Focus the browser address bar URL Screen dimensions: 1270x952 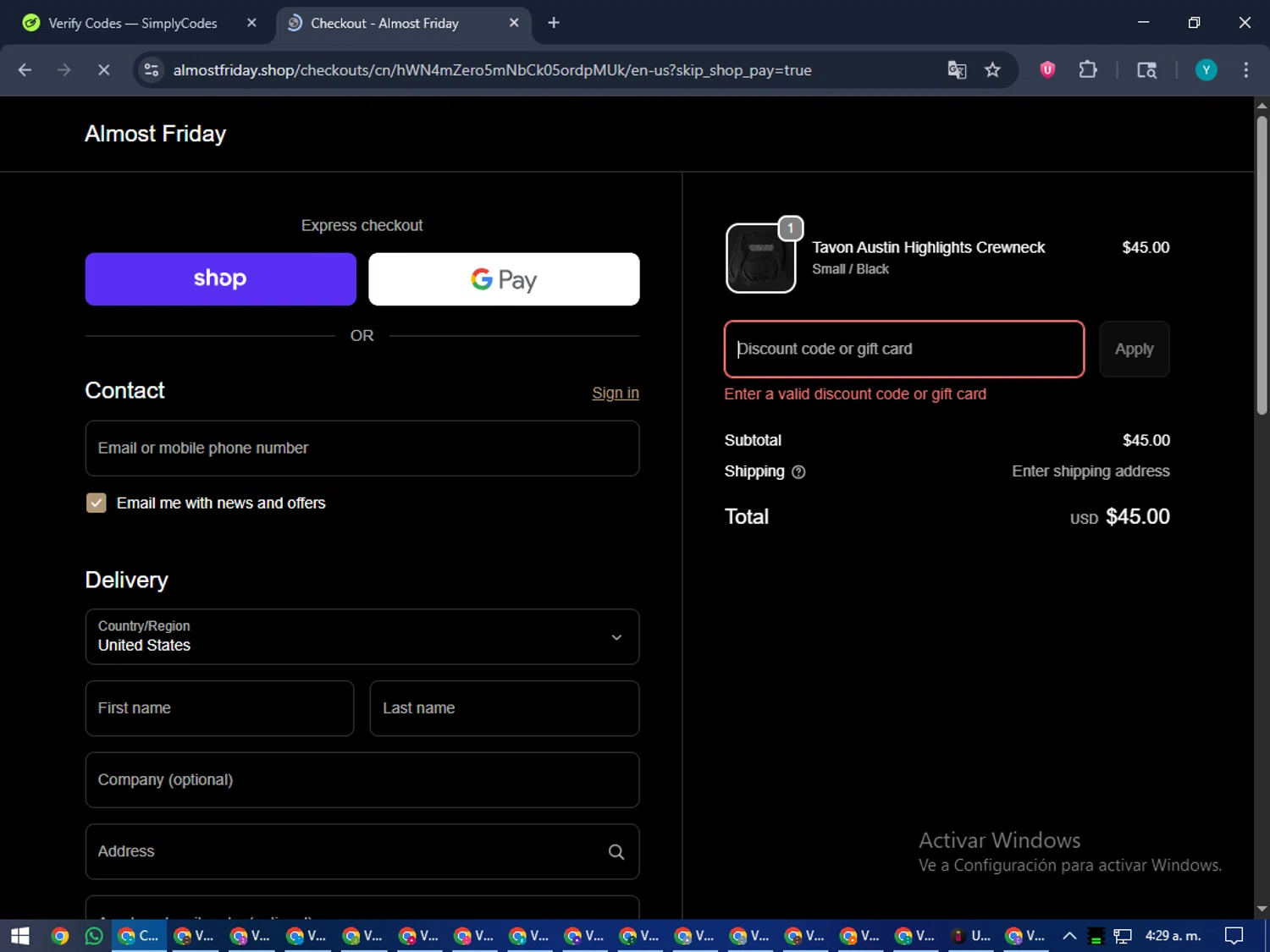pyautogui.click(x=492, y=70)
